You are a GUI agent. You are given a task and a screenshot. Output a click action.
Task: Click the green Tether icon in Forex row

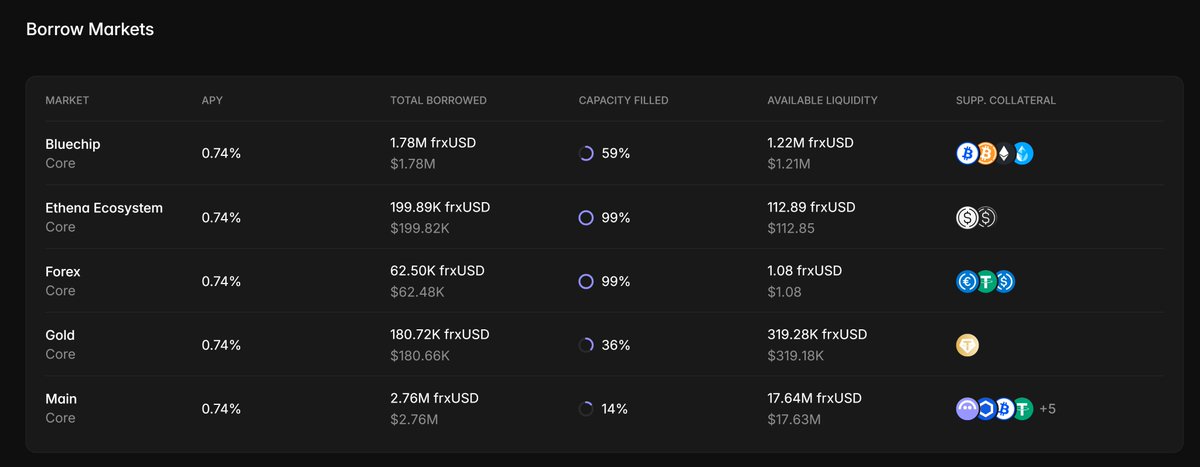pyautogui.click(x=986, y=281)
